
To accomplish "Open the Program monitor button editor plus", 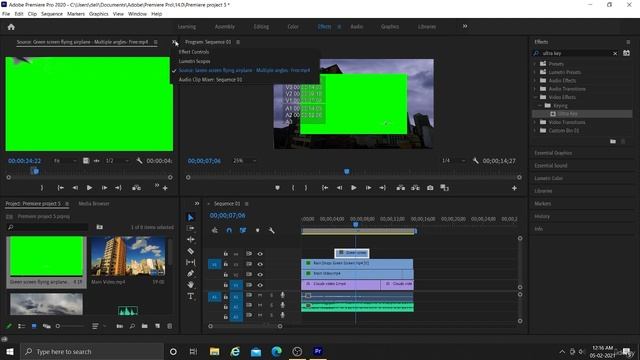I will pos(514,188).
